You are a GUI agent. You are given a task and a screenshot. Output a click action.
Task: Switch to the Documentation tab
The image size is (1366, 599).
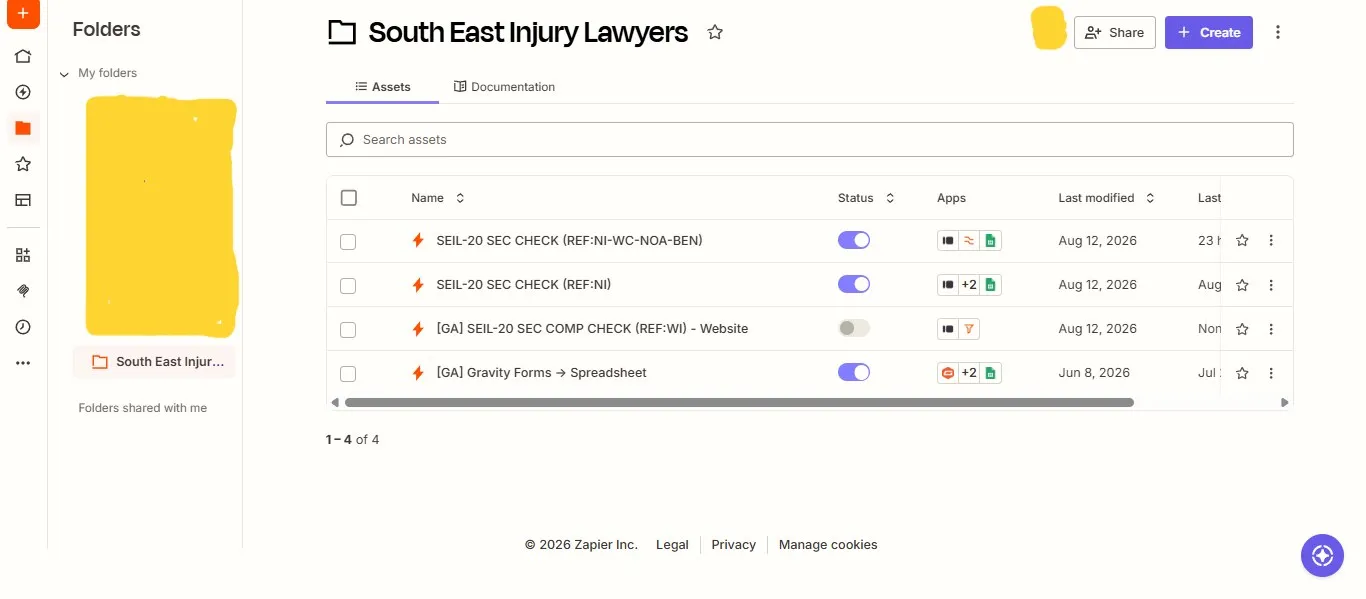(x=504, y=87)
